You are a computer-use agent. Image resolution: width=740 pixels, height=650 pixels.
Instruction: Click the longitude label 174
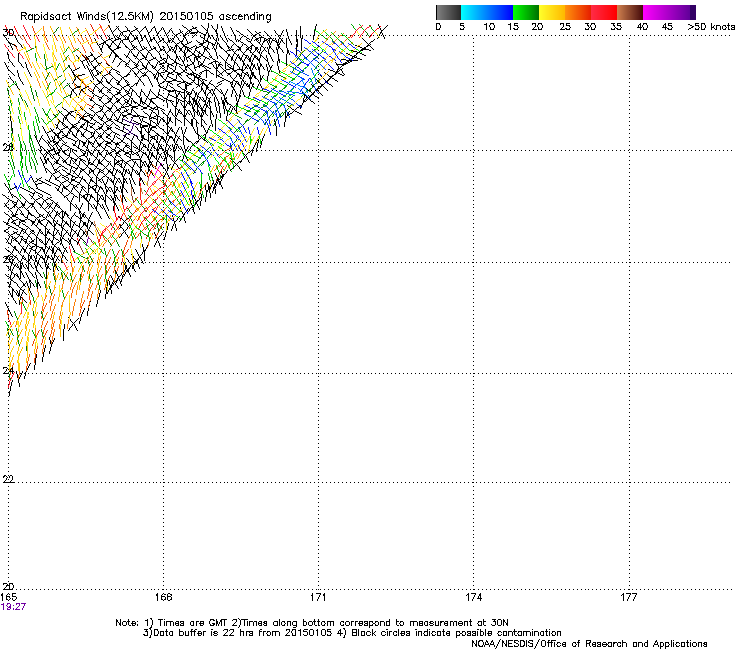point(473,597)
